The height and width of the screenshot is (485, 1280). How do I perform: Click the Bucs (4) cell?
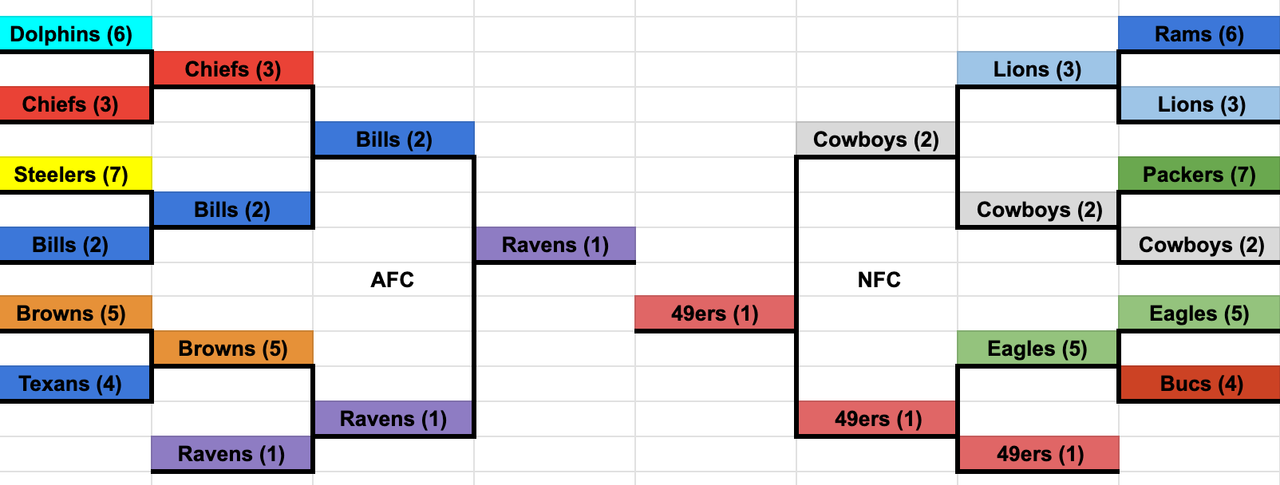pos(1199,384)
